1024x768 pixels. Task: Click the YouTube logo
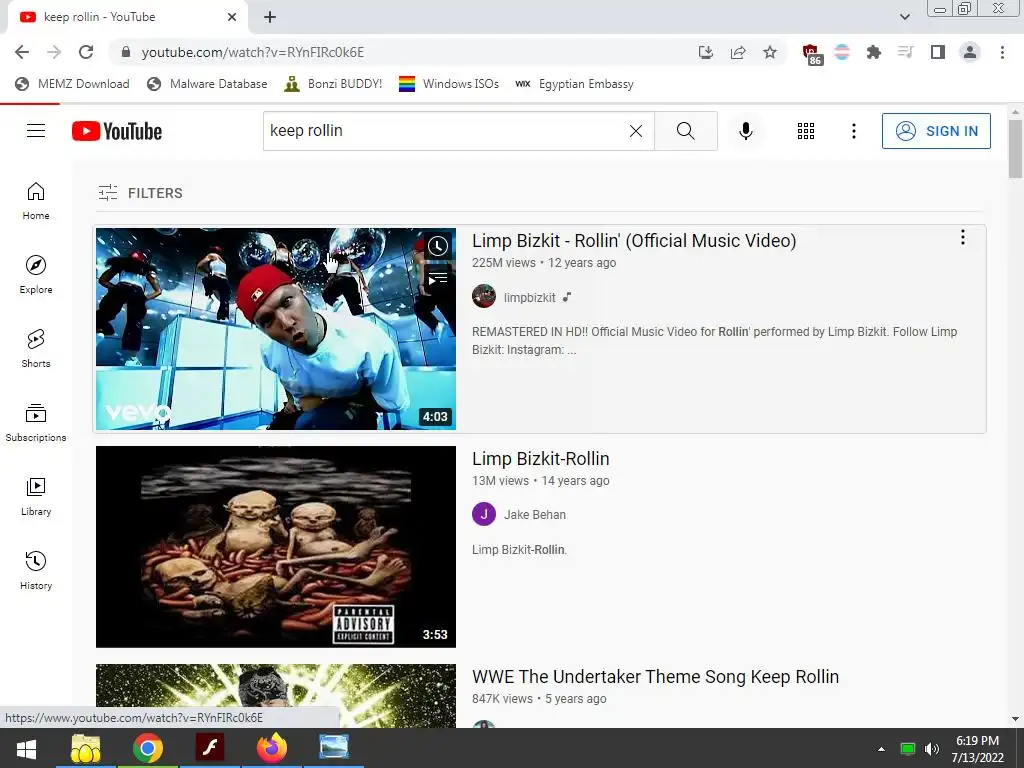click(x=117, y=131)
